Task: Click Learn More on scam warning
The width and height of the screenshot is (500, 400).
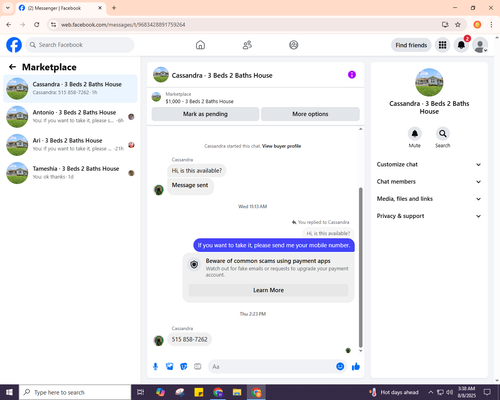Action: 268,290
